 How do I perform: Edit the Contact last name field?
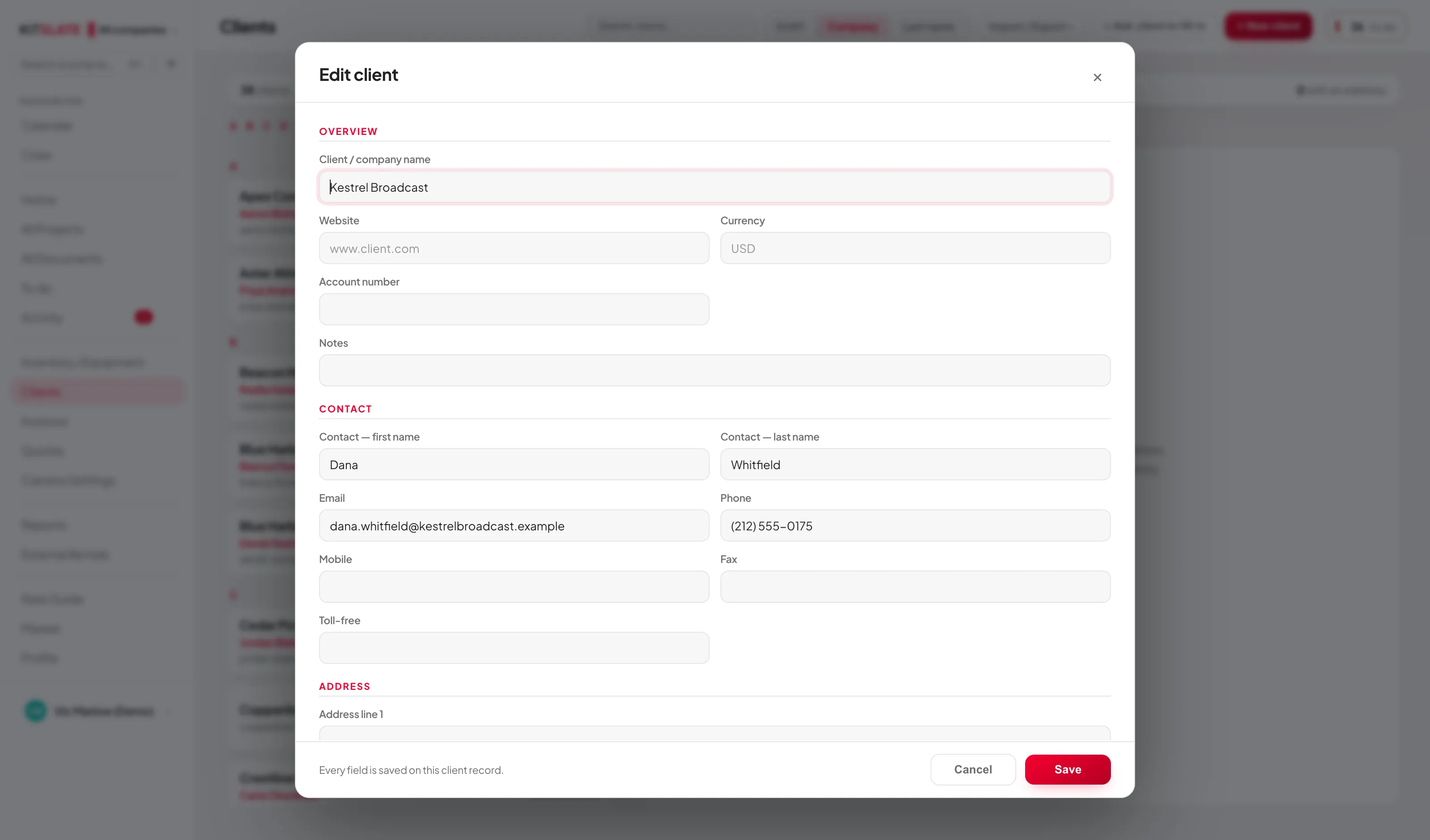[x=915, y=464]
